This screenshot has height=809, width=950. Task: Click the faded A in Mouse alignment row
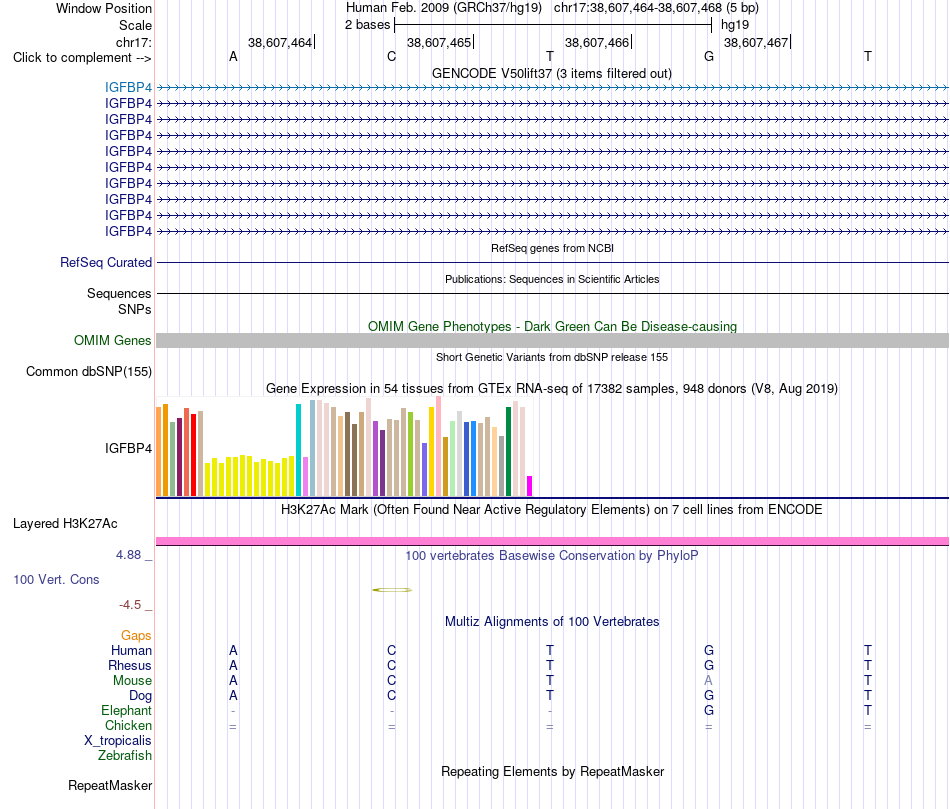(x=708, y=681)
